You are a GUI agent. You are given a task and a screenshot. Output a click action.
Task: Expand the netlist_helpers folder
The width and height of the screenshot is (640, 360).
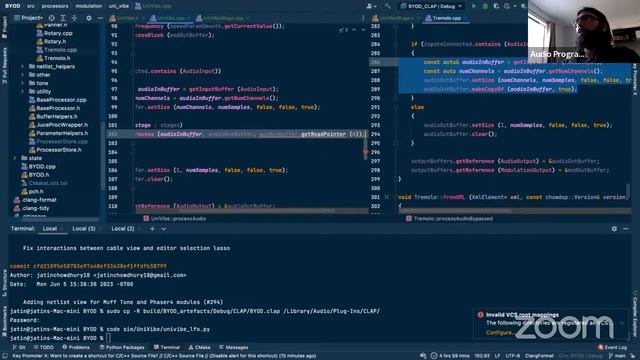pyautogui.click(x=22, y=67)
